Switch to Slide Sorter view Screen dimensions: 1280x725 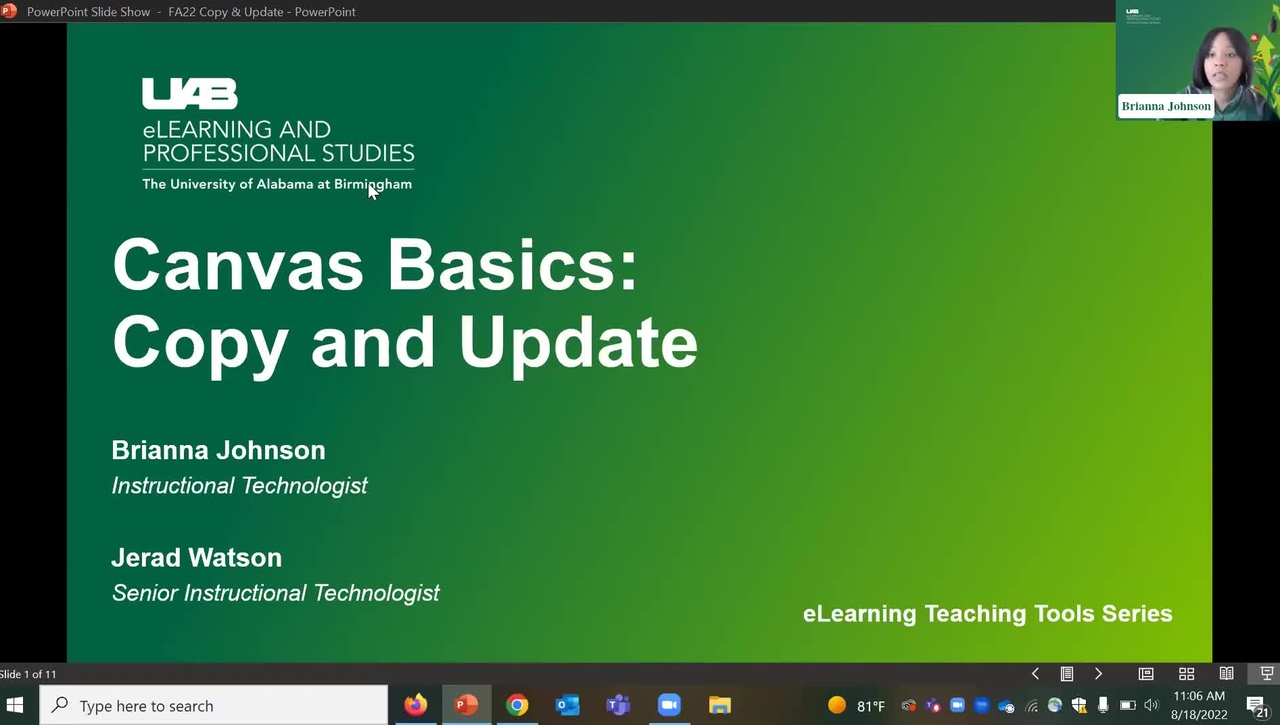(1186, 674)
